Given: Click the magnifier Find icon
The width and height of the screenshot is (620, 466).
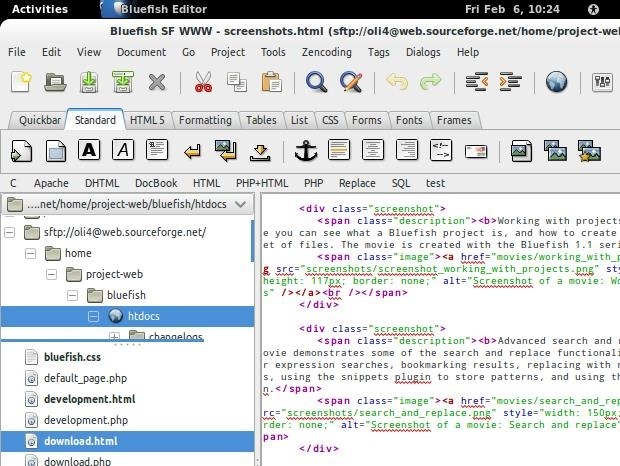Looking at the screenshot, I should (317, 82).
